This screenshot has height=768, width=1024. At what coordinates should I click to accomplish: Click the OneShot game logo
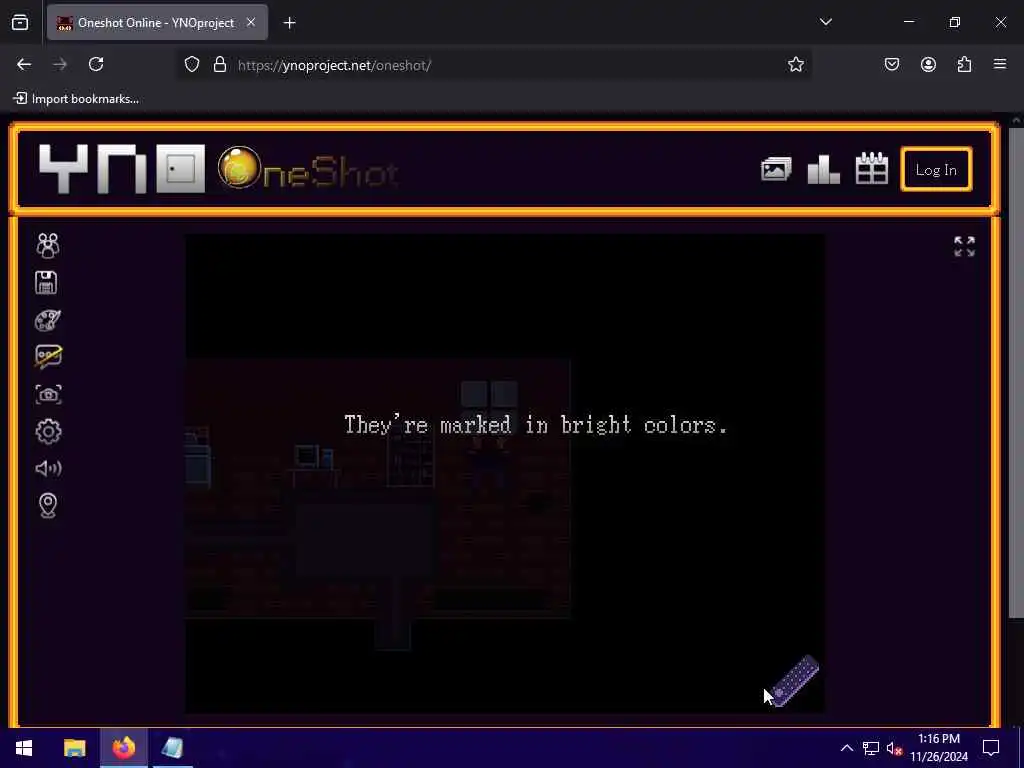click(308, 169)
